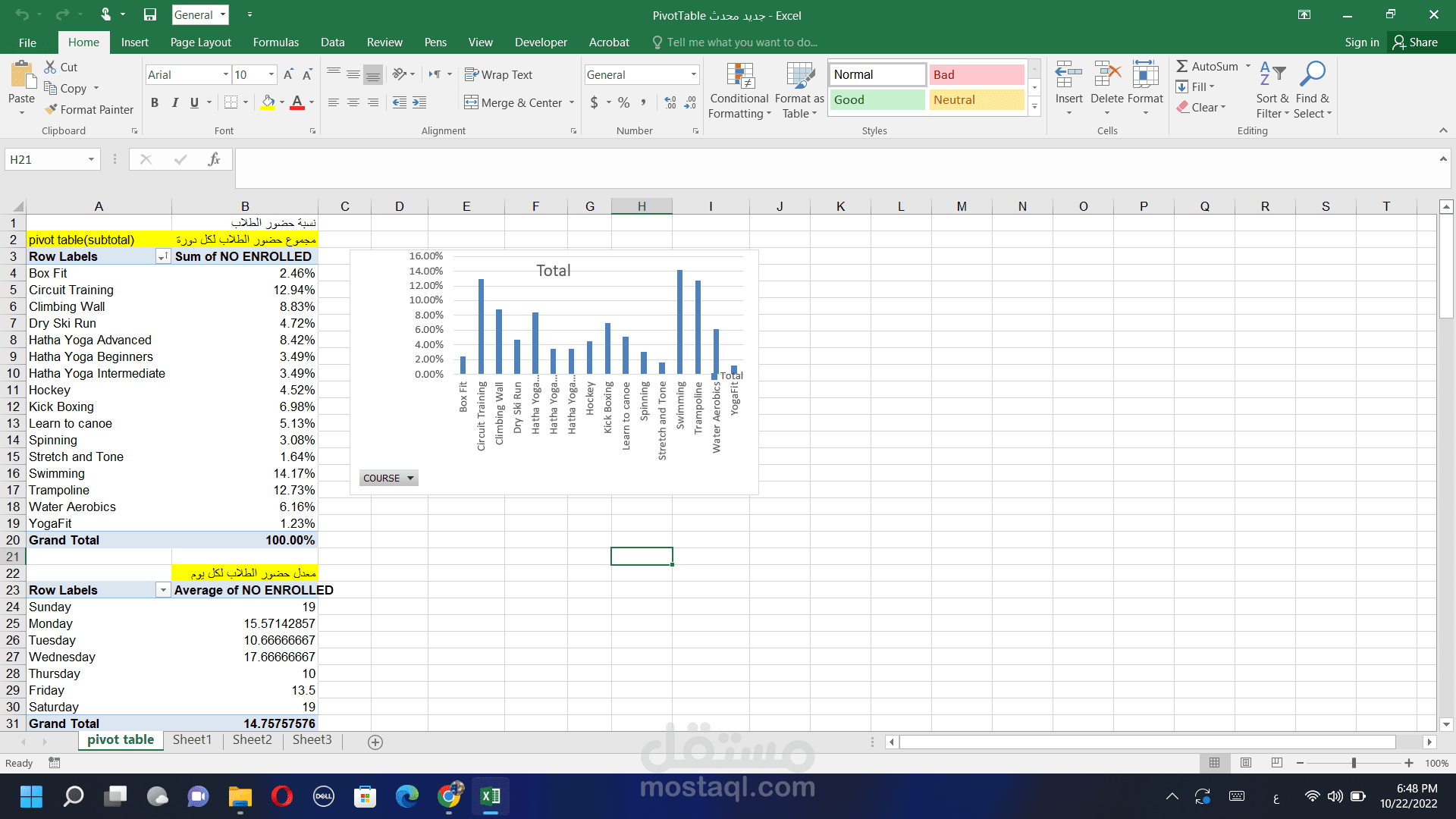Apply the Good cell style
The image size is (1456, 819).
877,99
